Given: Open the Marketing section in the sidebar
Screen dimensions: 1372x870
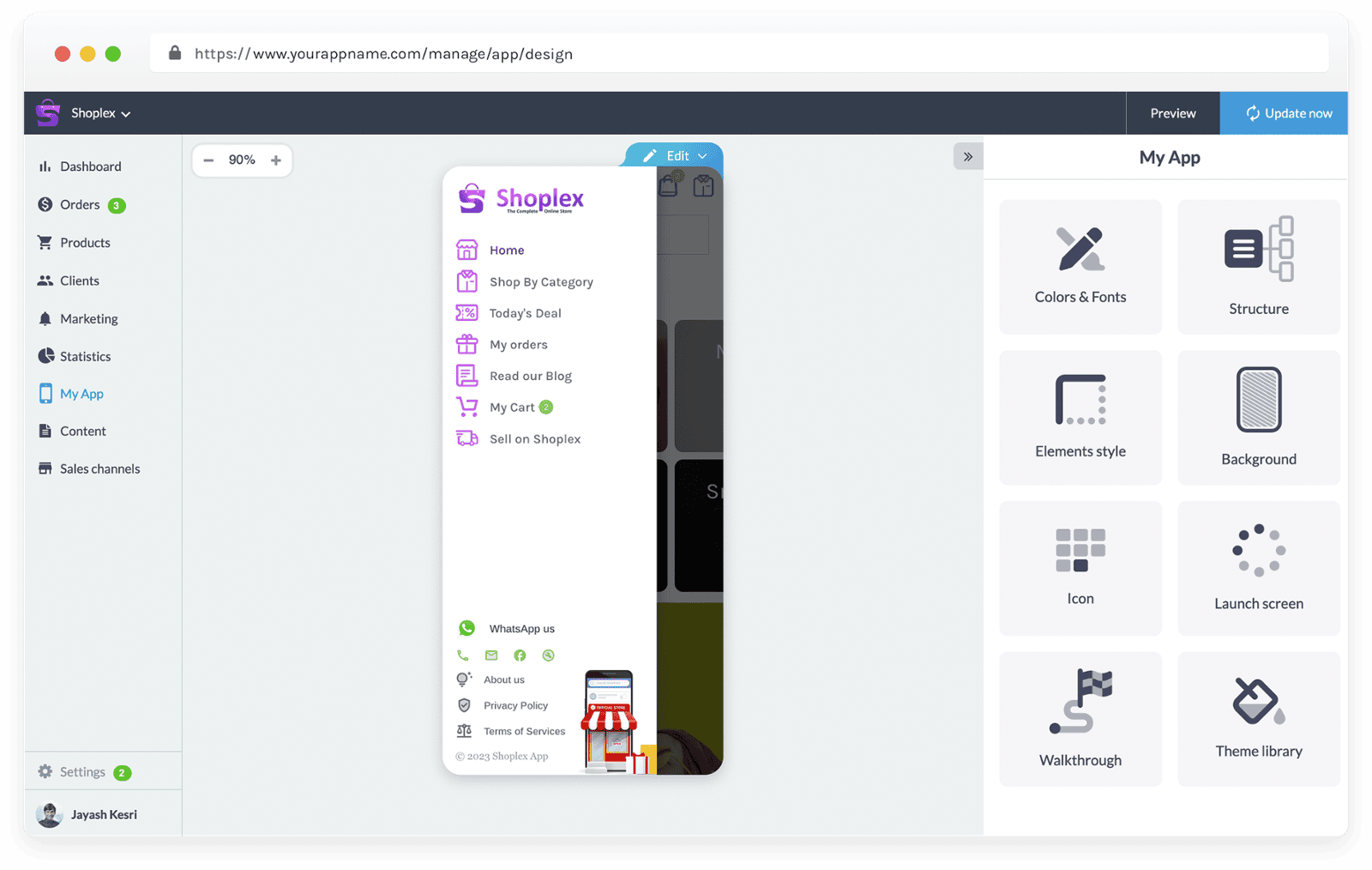Looking at the screenshot, I should pos(88,318).
